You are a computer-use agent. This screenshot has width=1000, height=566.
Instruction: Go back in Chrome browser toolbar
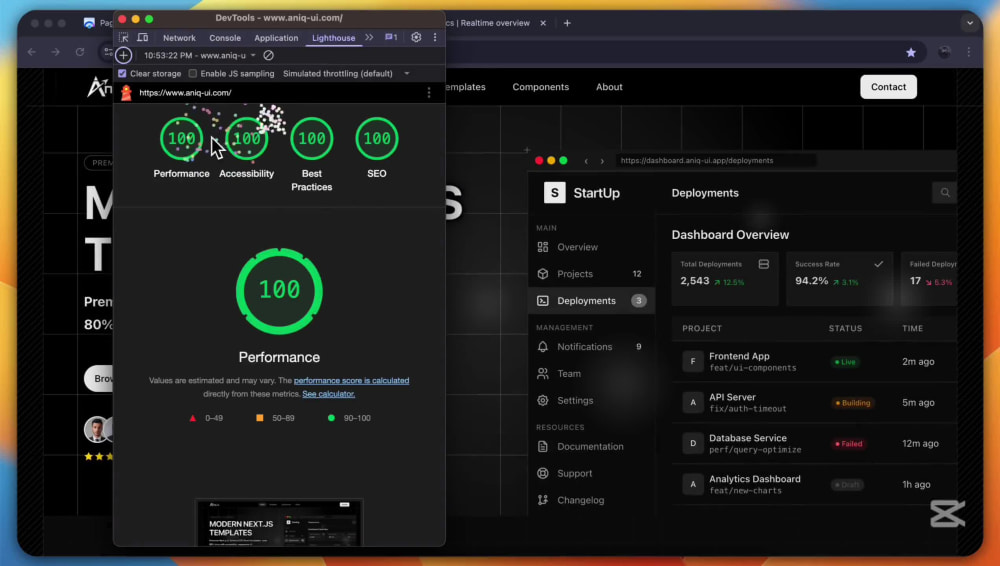32,52
